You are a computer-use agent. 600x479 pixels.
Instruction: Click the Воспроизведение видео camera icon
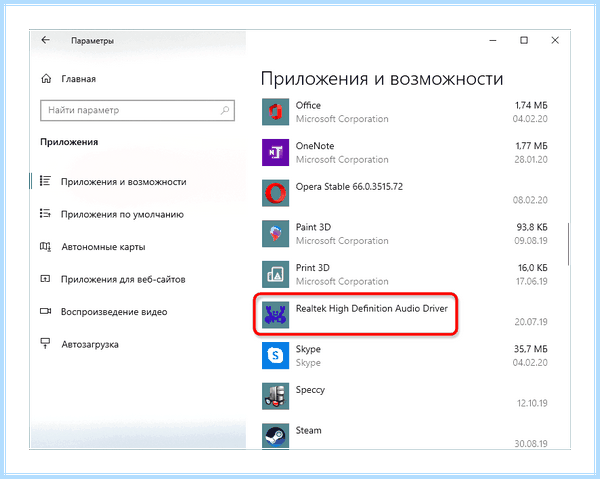click(x=46, y=311)
